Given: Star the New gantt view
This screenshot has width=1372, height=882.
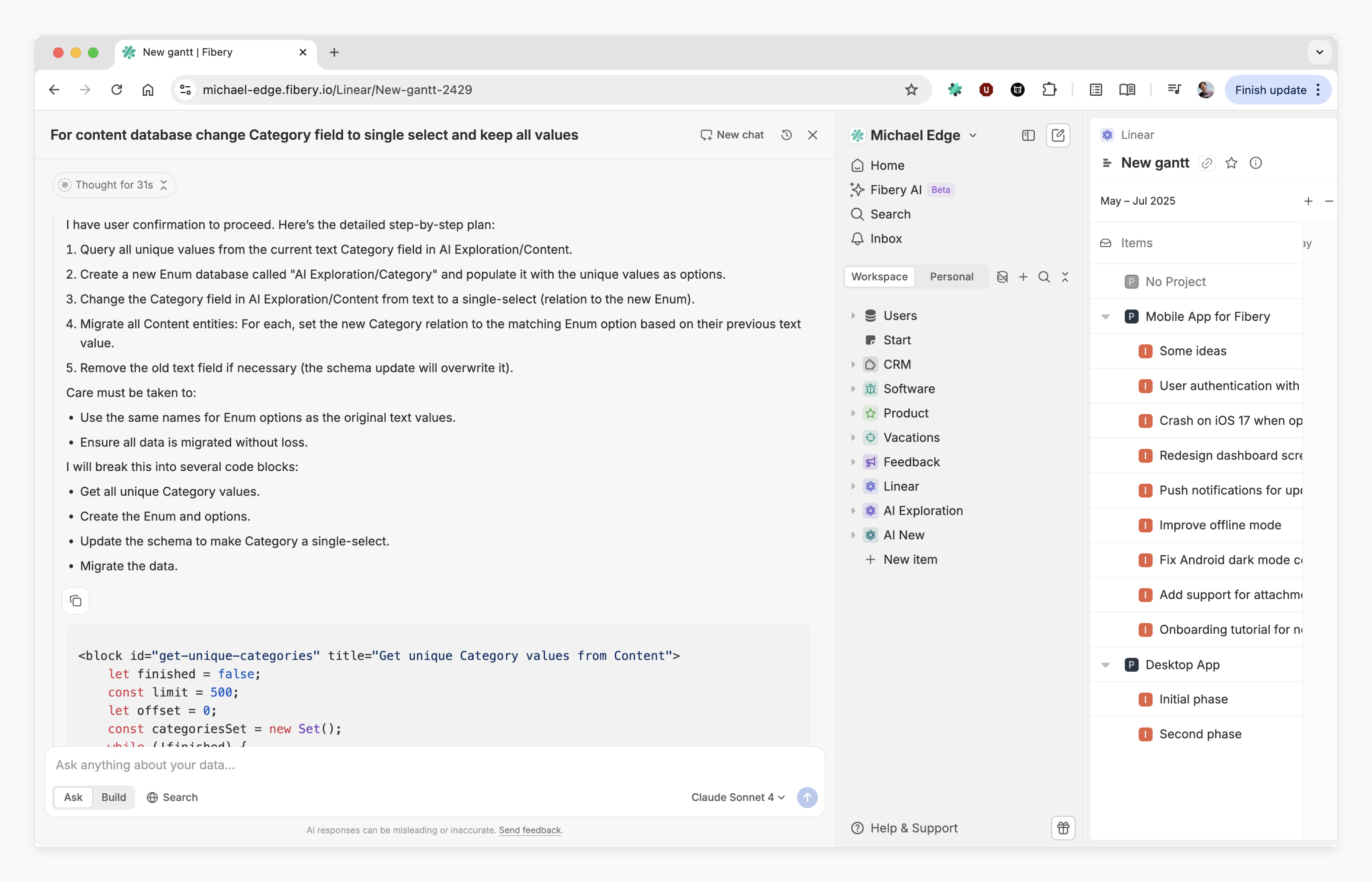Looking at the screenshot, I should 1231,163.
